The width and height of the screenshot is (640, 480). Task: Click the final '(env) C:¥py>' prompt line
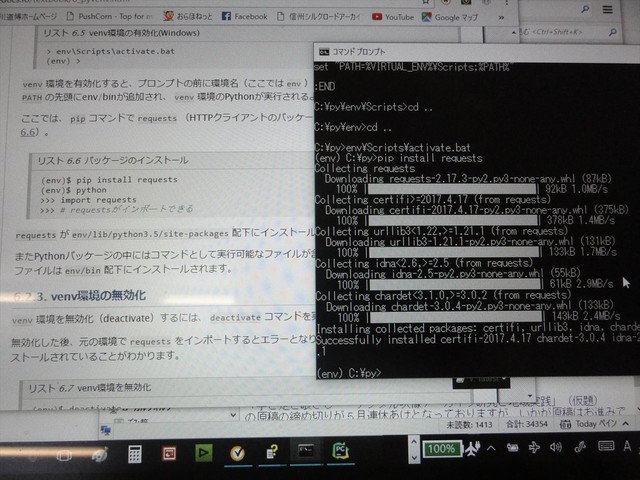[349, 373]
